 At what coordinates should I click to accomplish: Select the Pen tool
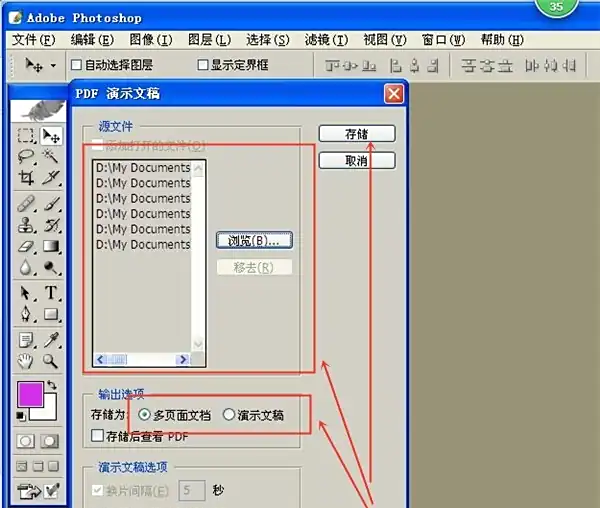point(26,314)
